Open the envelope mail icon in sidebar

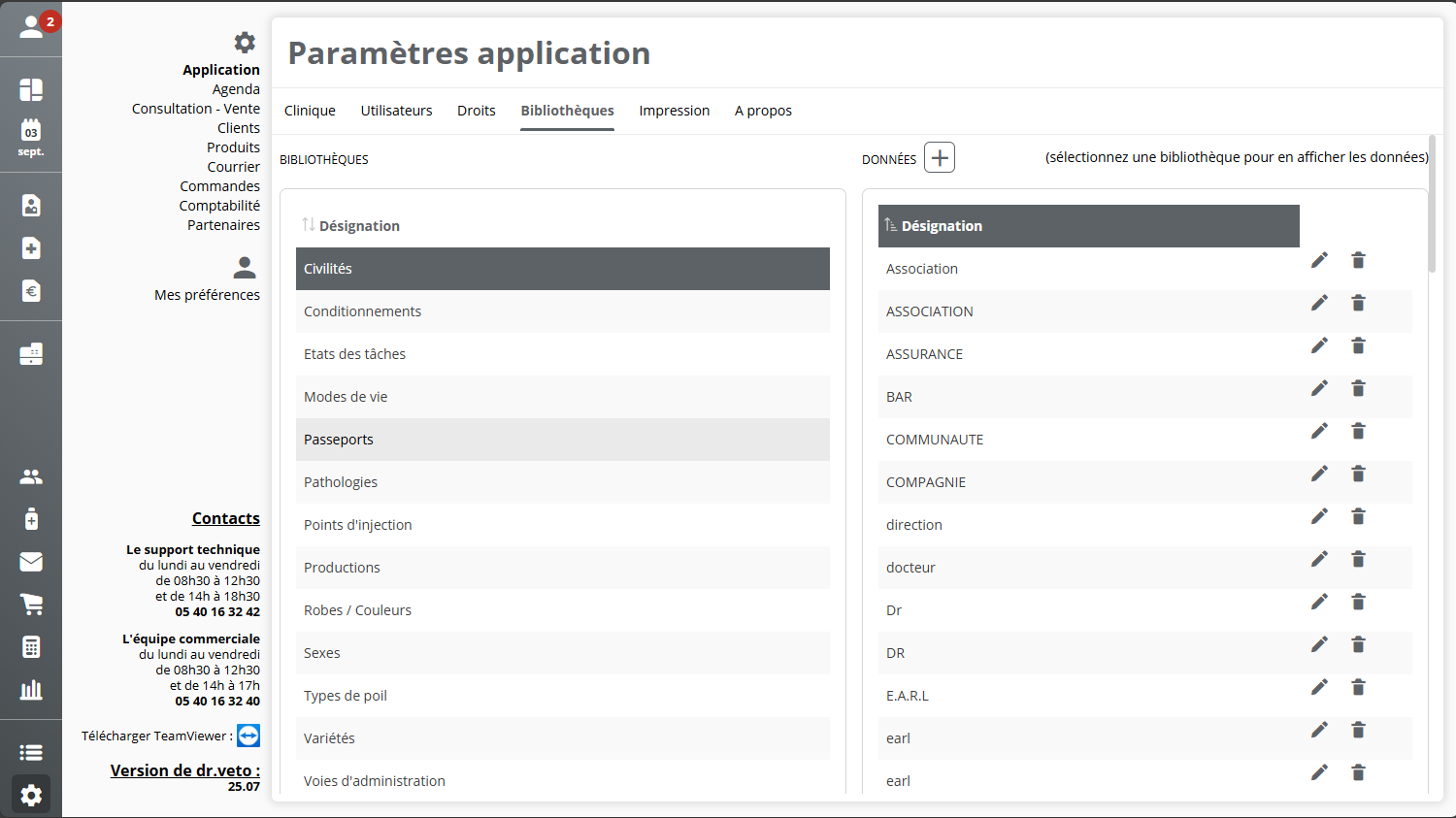pos(31,562)
